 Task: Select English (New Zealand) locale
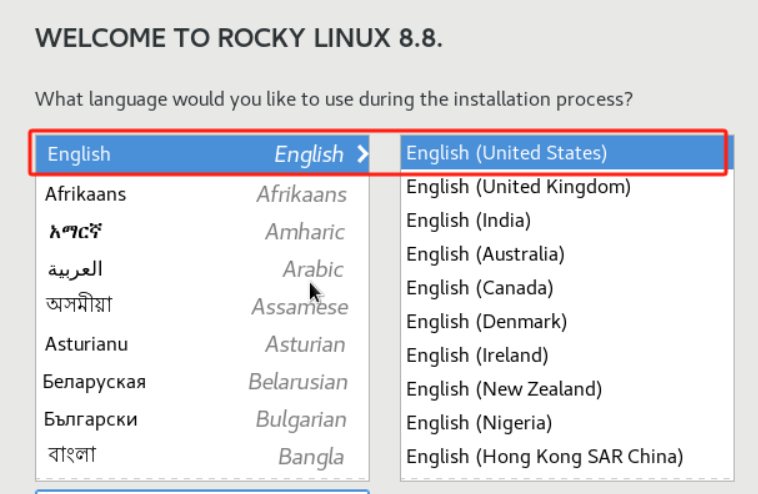(x=567, y=389)
